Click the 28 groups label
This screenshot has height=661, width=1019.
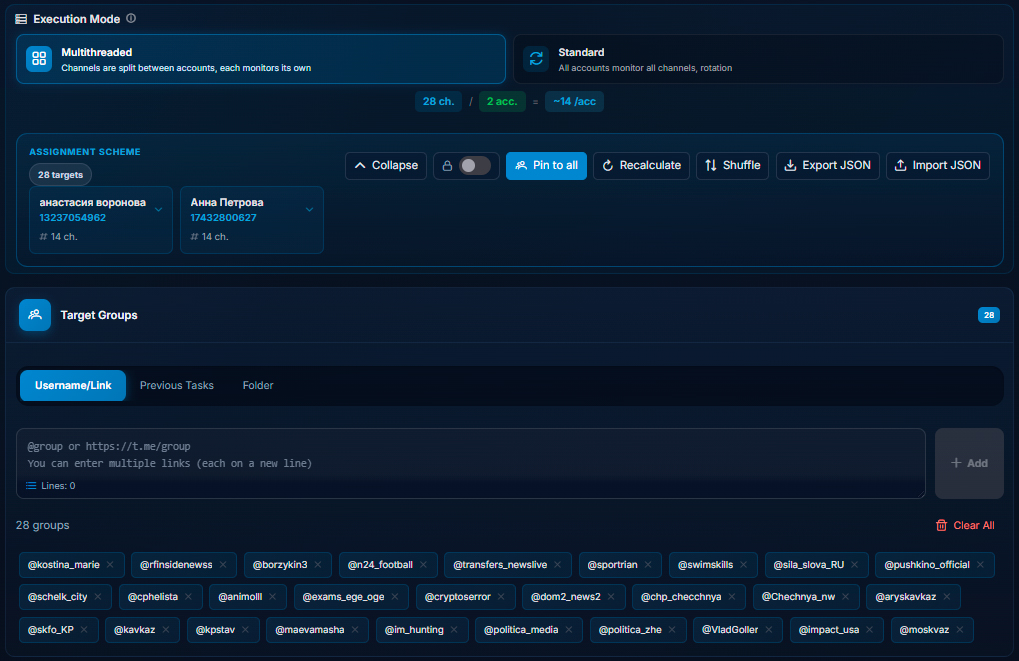coord(42,525)
